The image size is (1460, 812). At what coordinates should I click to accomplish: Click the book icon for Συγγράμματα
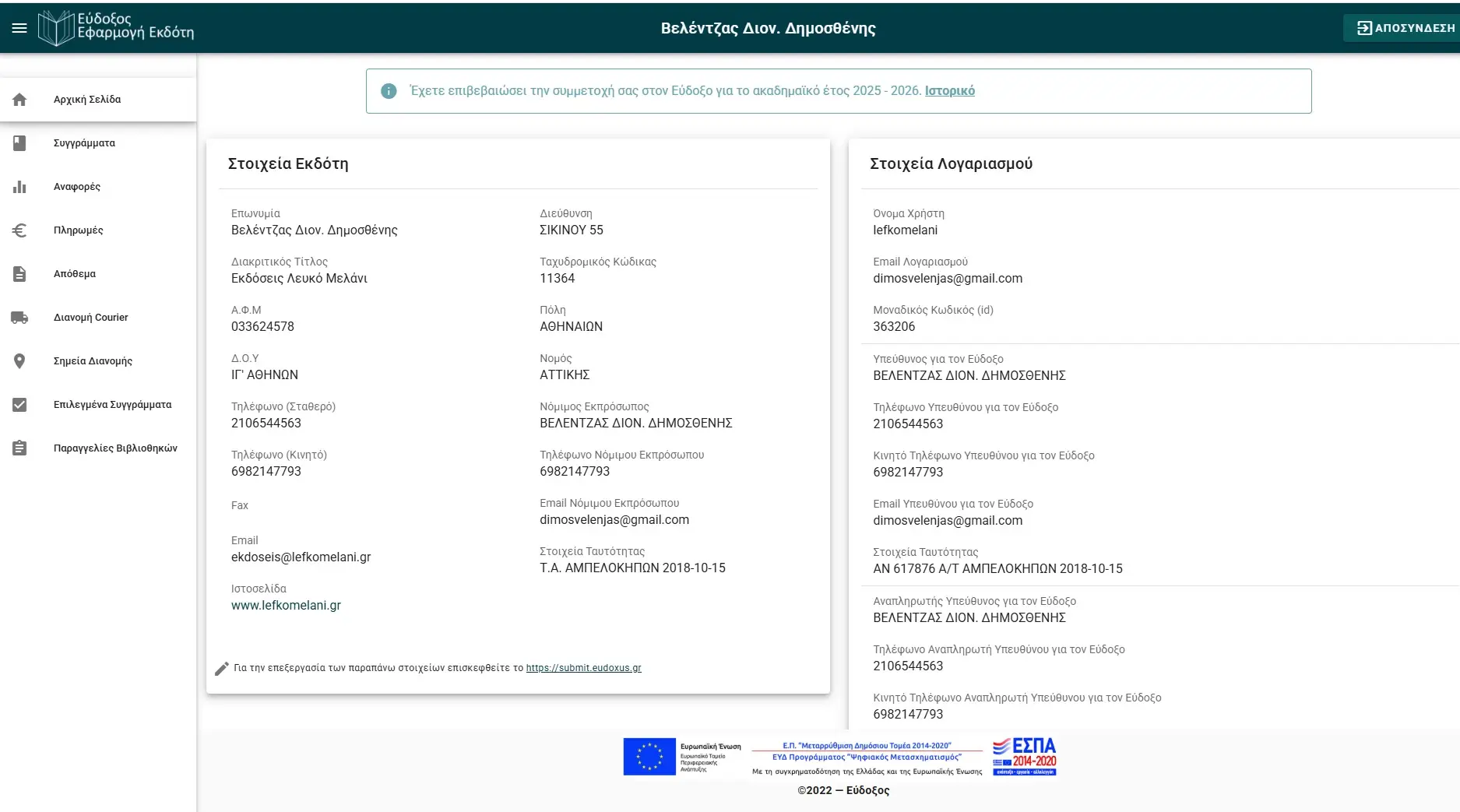coord(19,143)
